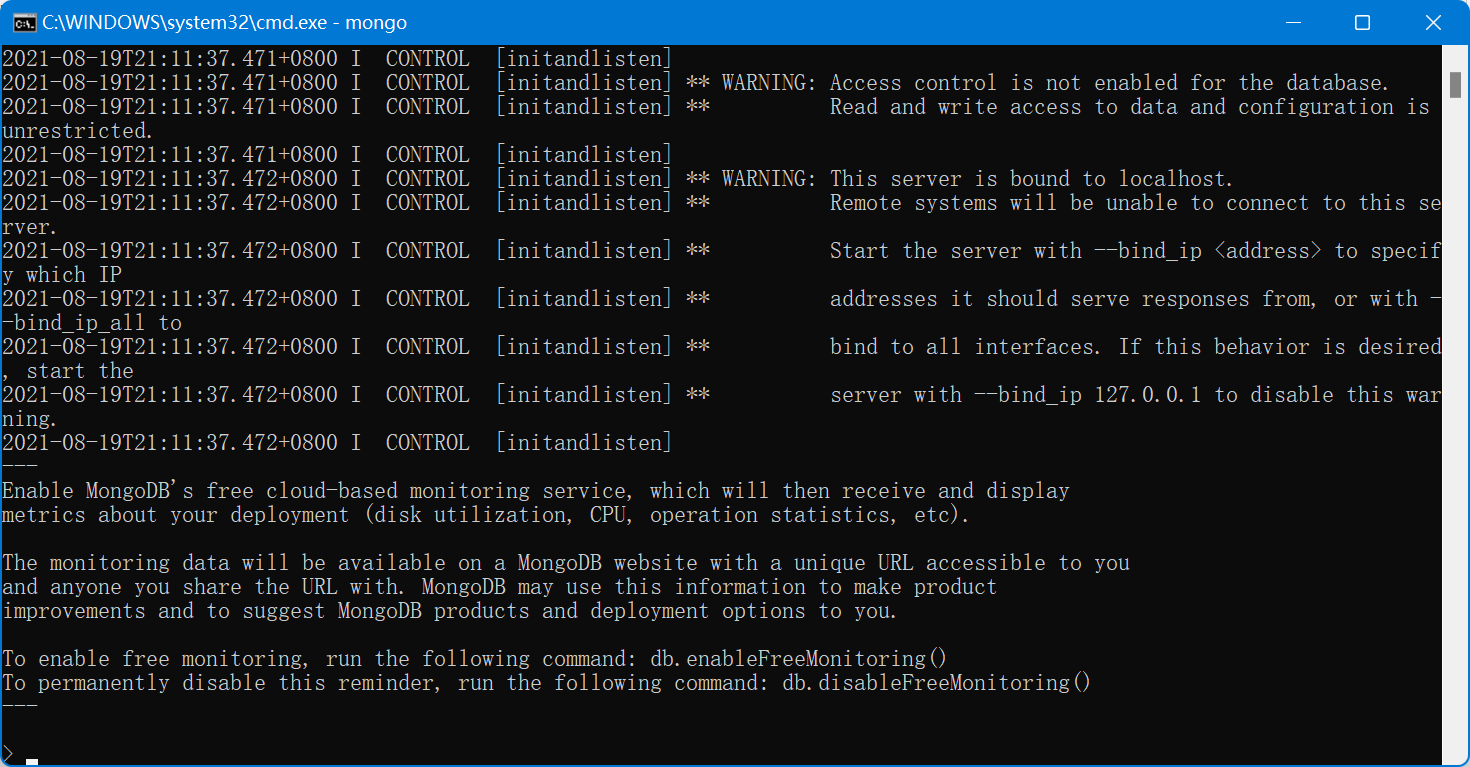Click the maximize button

1363,21
